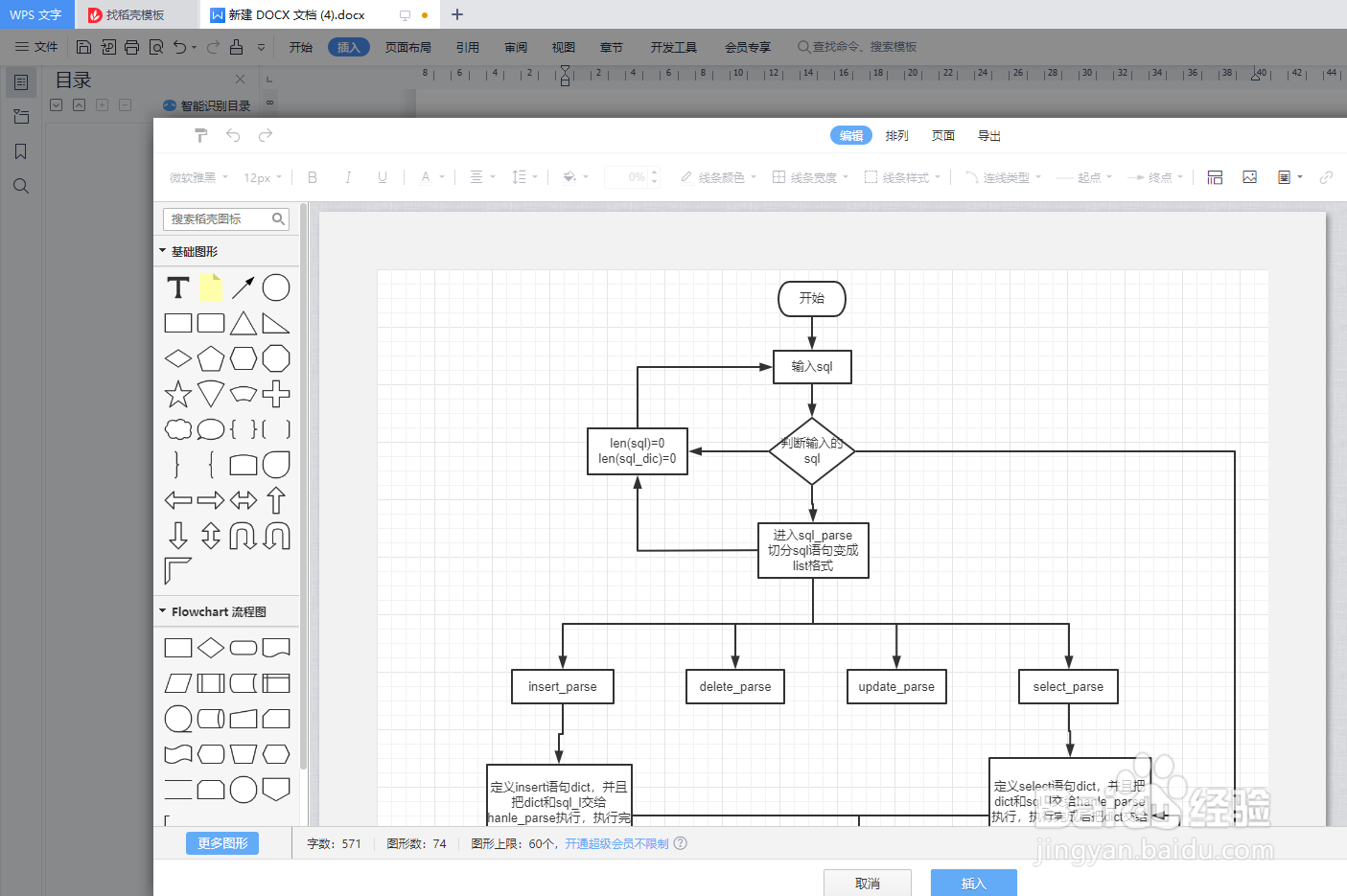1347x896 pixels.
Task: Click 智能识别目录 in the outline pane
Action: pyautogui.click(x=207, y=105)
